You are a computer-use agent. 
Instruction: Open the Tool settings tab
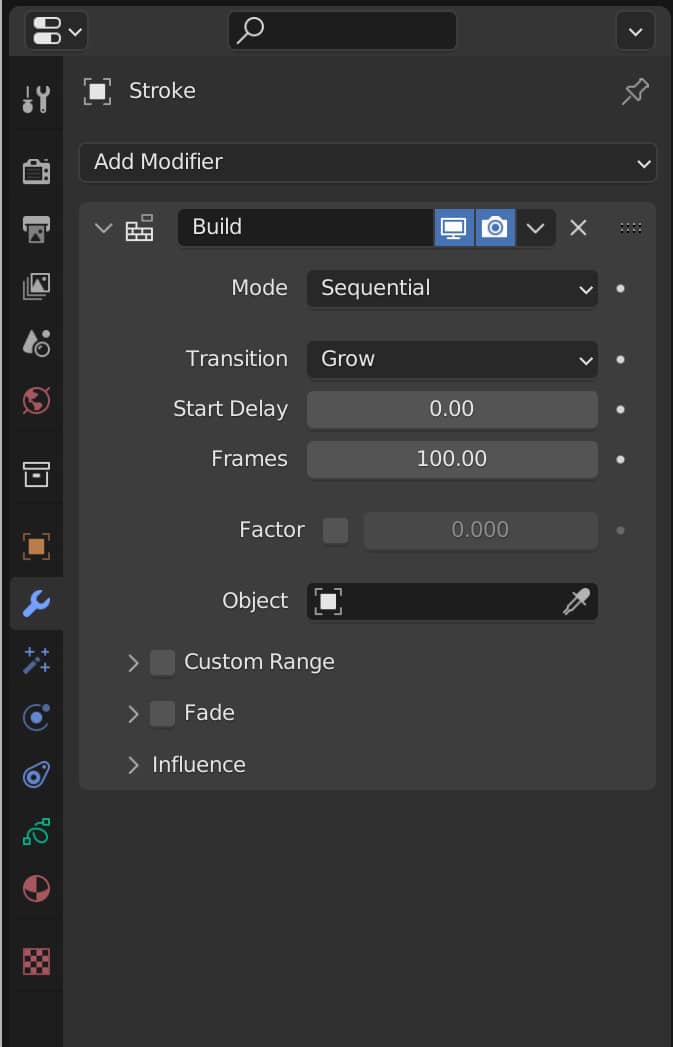[x=35, y=97]
